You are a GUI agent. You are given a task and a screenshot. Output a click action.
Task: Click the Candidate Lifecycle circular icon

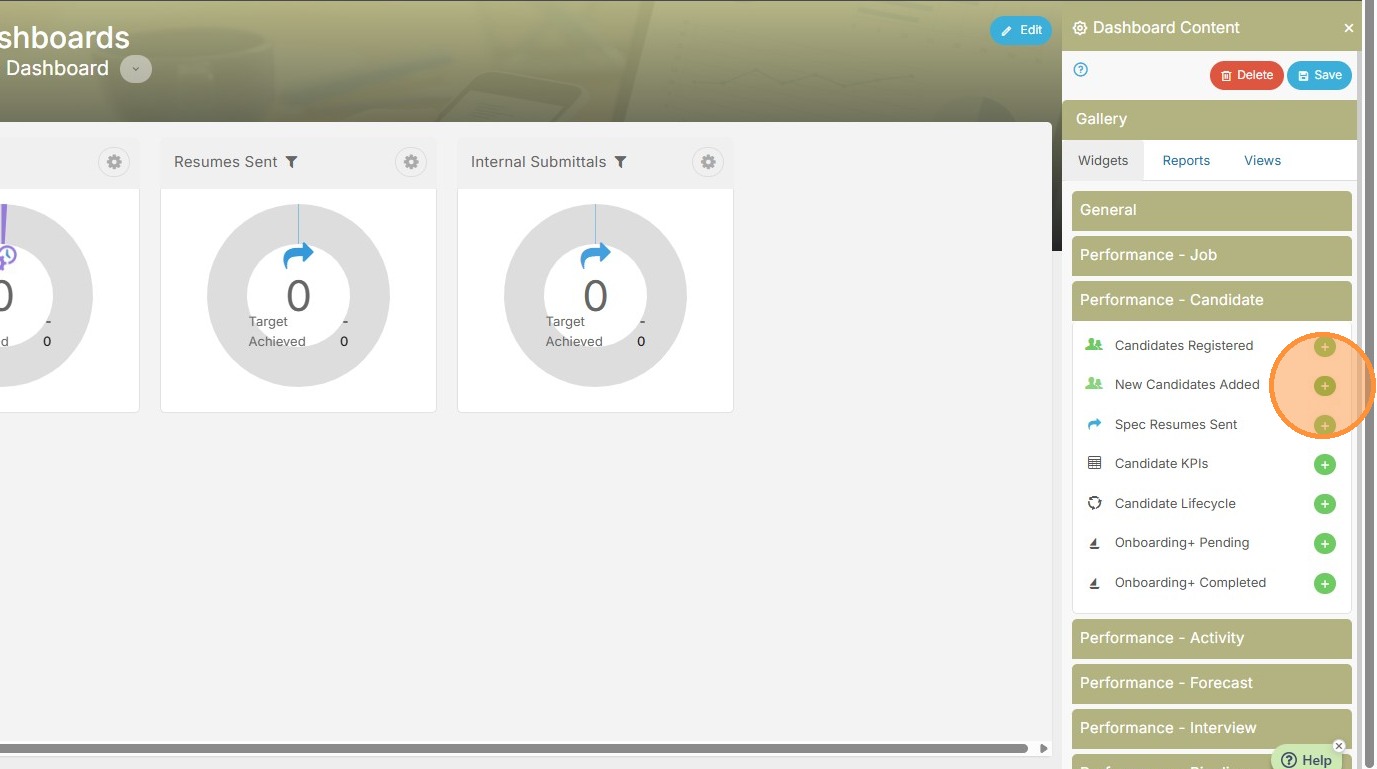point(1094,503)
